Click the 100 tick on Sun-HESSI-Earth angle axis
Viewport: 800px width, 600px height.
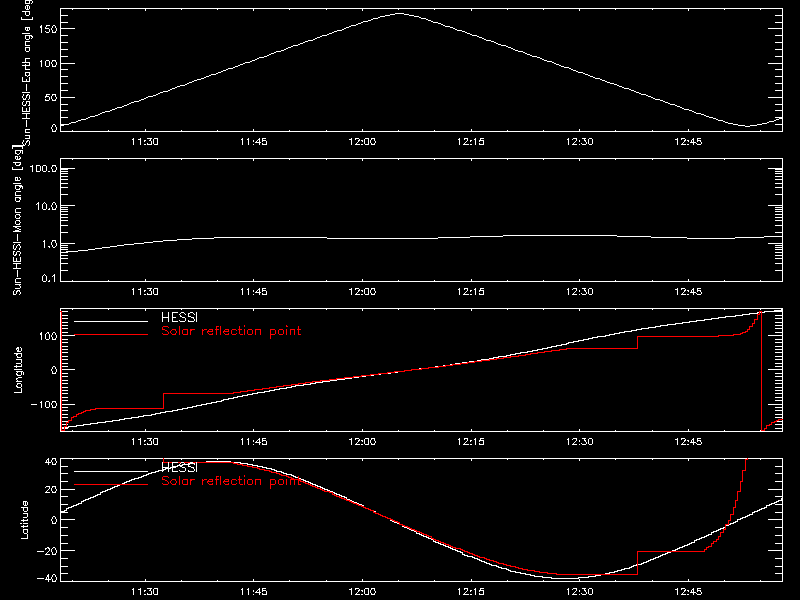coord(49,63)
